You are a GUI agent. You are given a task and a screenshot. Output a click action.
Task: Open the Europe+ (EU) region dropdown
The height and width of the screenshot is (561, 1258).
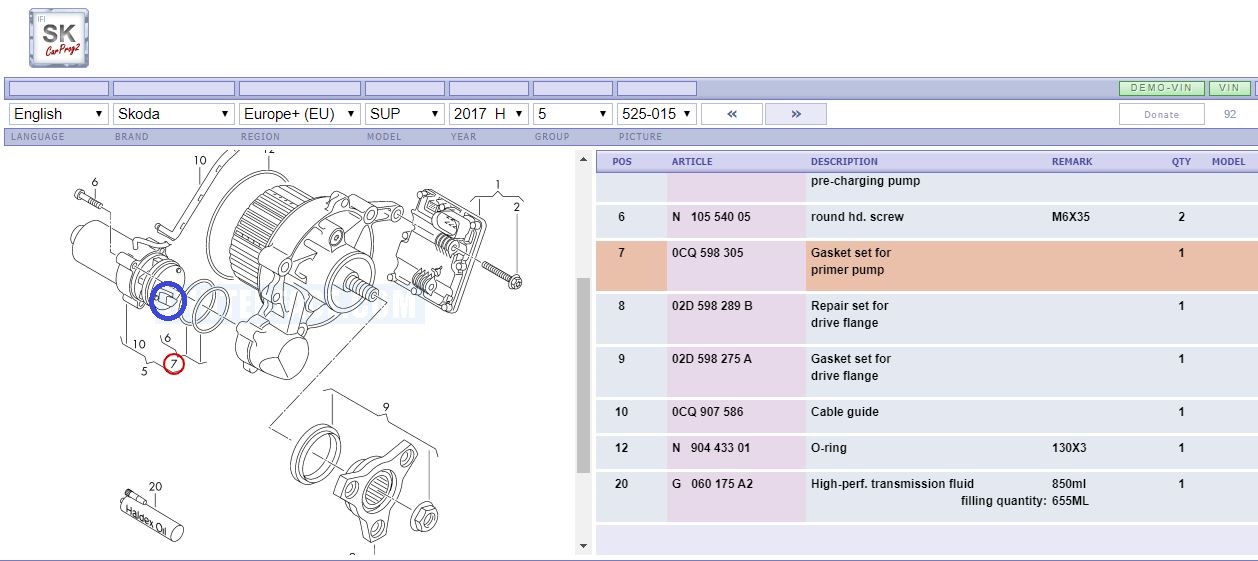300,114
